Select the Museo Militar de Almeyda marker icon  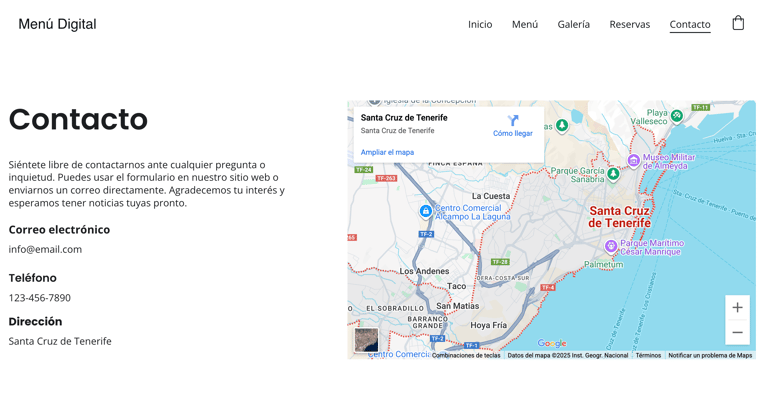tap(633, 160)
